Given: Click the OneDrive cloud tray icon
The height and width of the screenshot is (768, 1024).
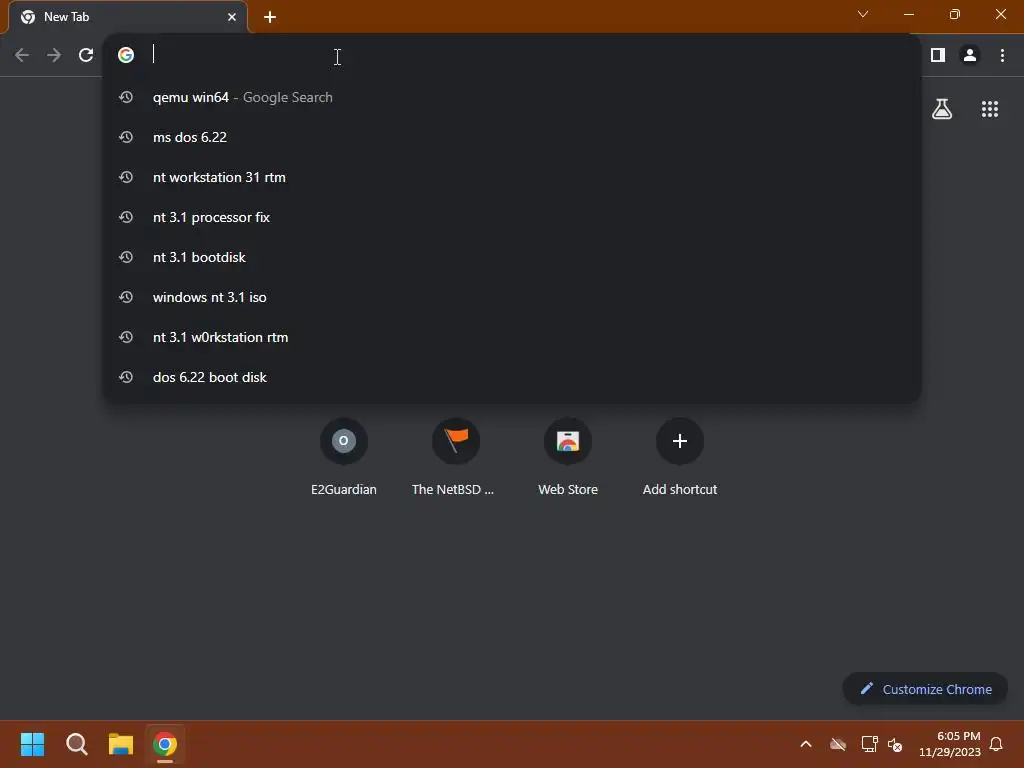Looking at the screenshot, I should (x=838, y=744).
